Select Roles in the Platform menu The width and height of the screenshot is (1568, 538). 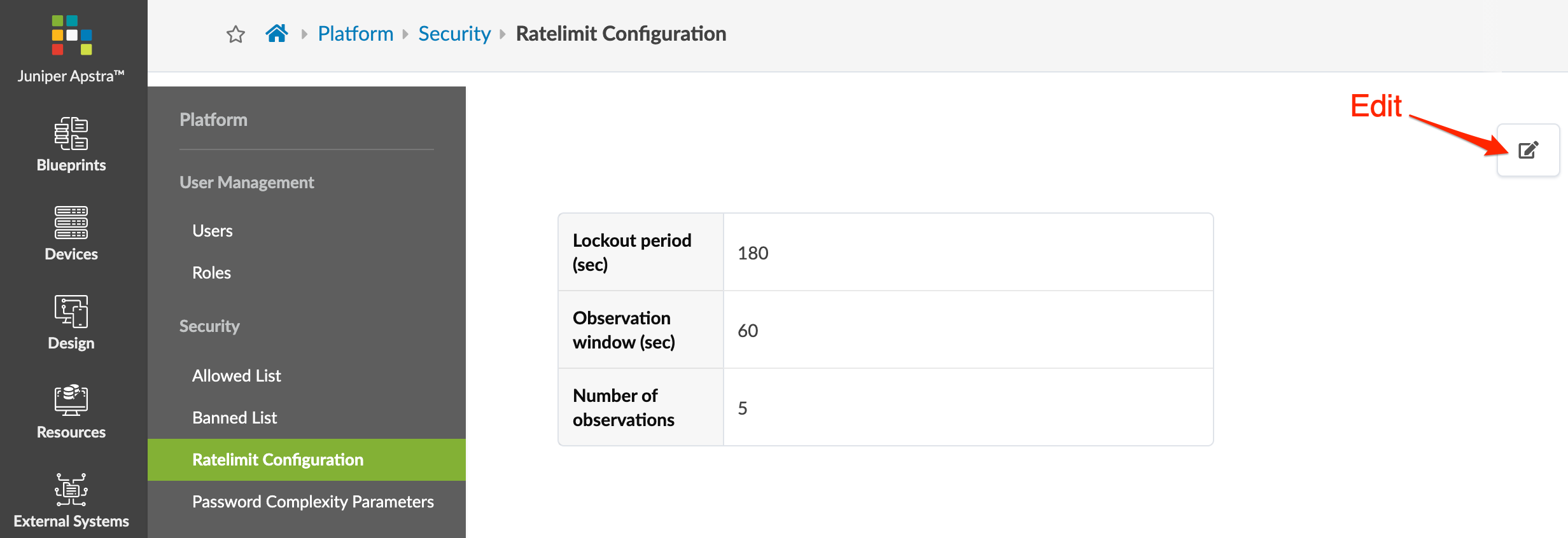tap(211, 273)
